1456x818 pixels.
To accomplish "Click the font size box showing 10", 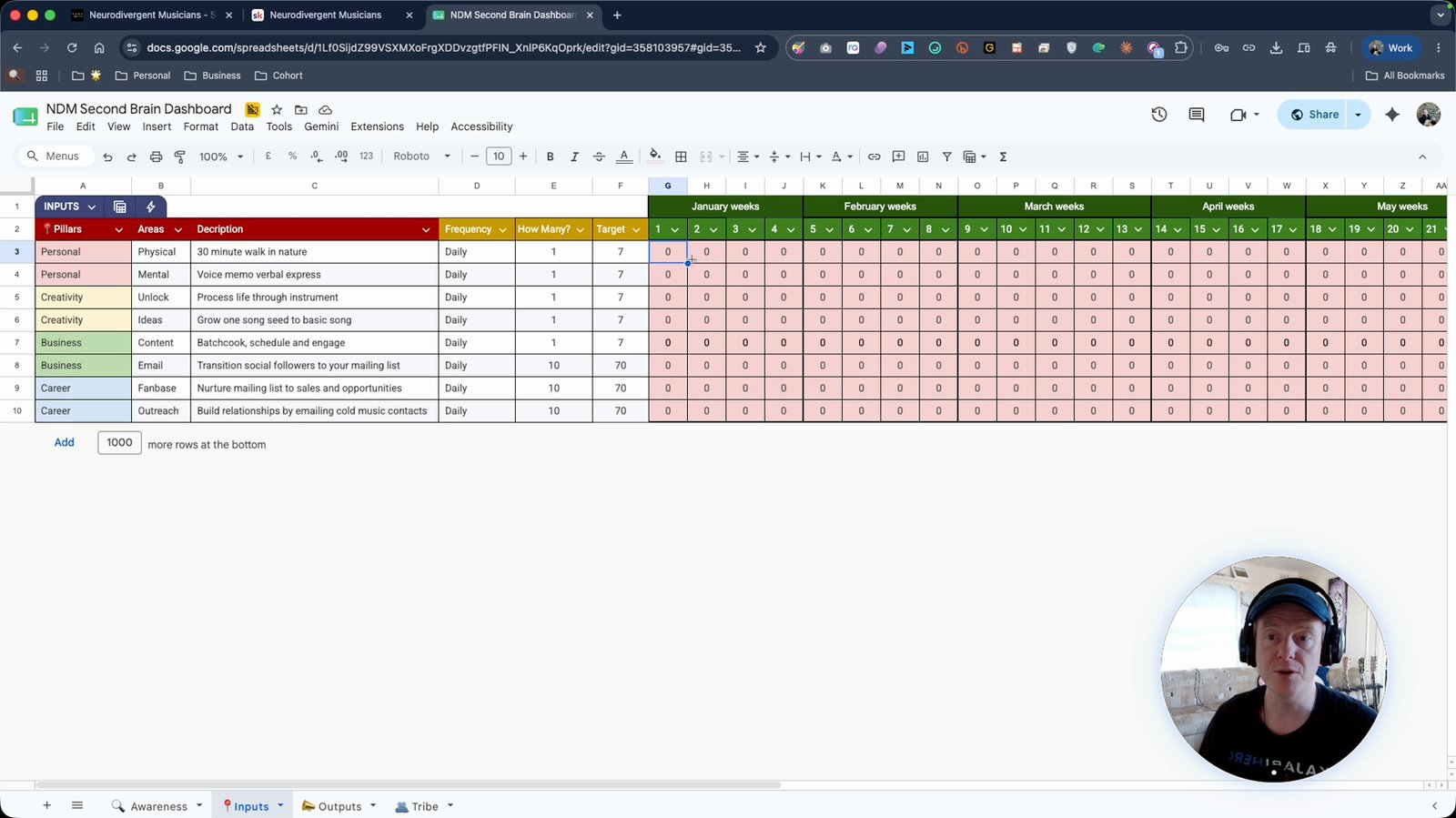I will click(x=499, y=157).
